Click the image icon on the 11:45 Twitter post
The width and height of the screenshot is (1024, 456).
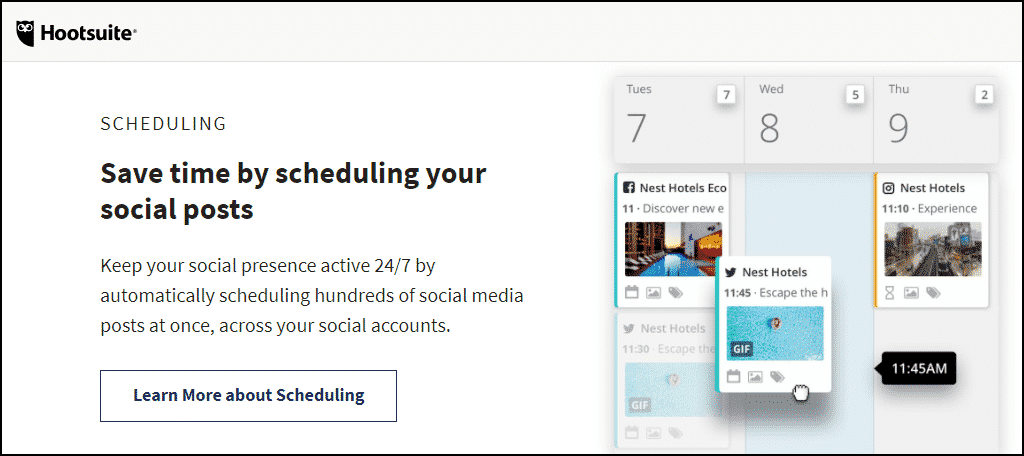(755, 377)
